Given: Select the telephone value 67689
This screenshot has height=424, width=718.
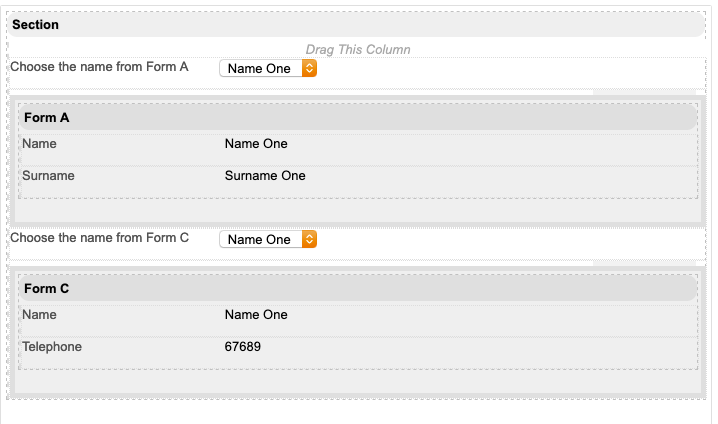Looking at the screenshot, I should click(243, 347).
